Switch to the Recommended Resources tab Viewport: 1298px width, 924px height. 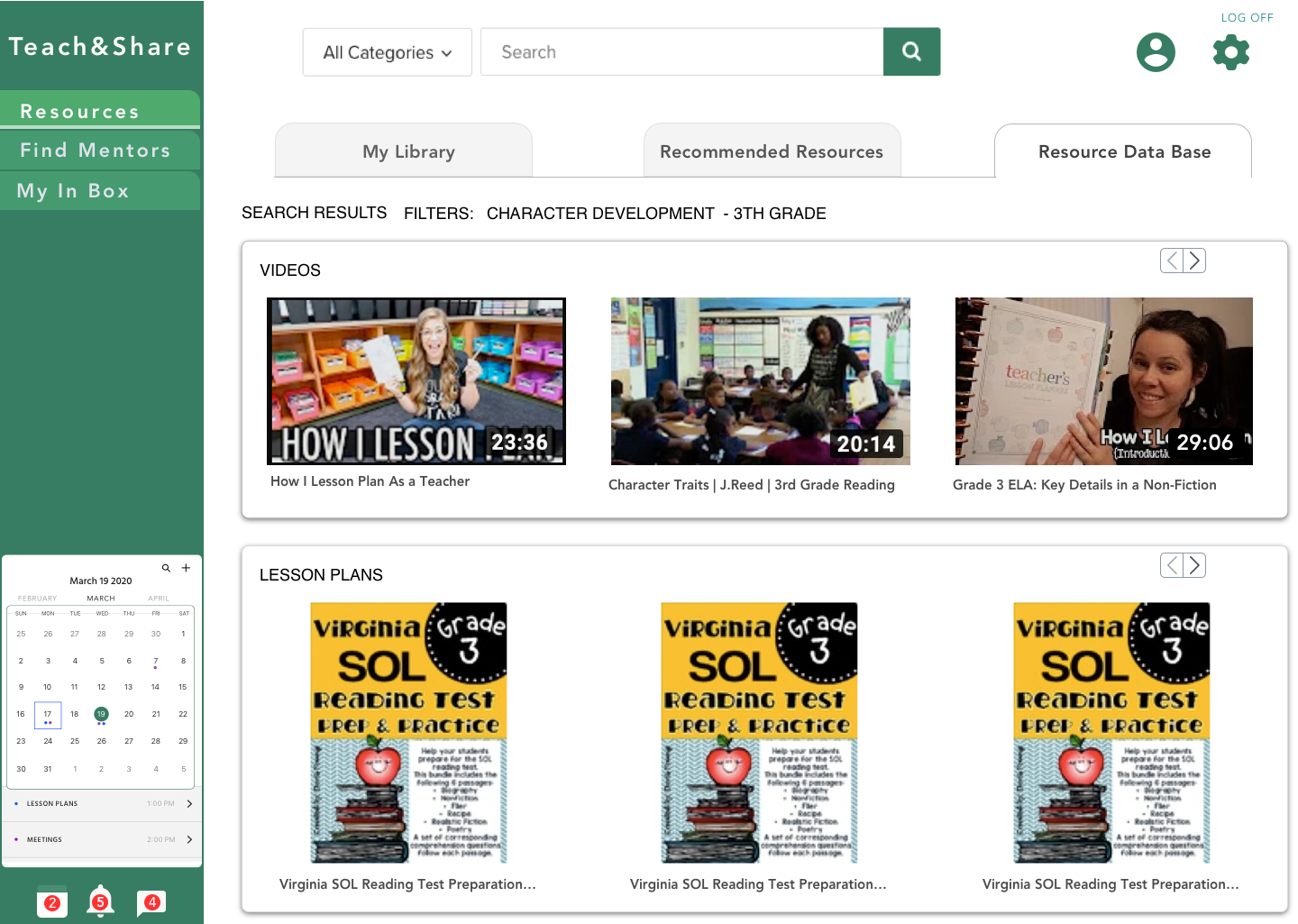(771, 151)
